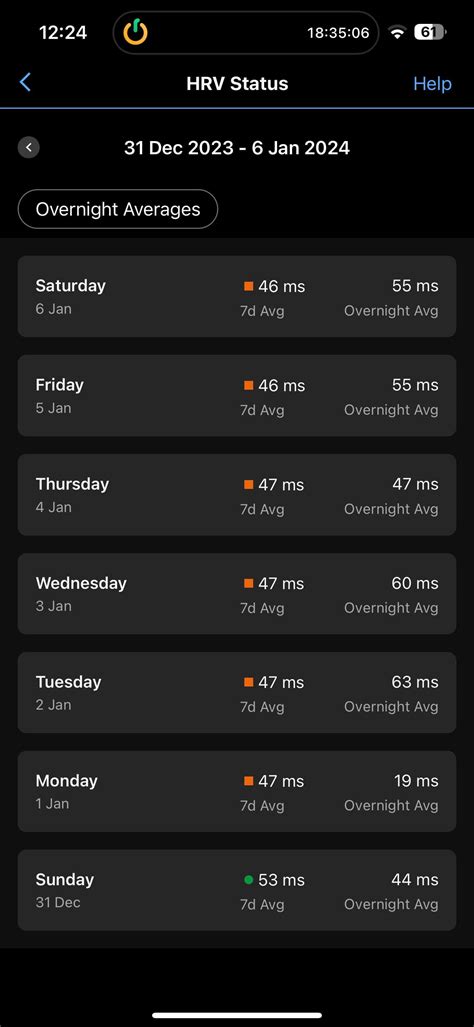This screenshot has height=1027, width=474.
Task: Go to the previous week with the left chevron
Action: [x=29, y=147]
